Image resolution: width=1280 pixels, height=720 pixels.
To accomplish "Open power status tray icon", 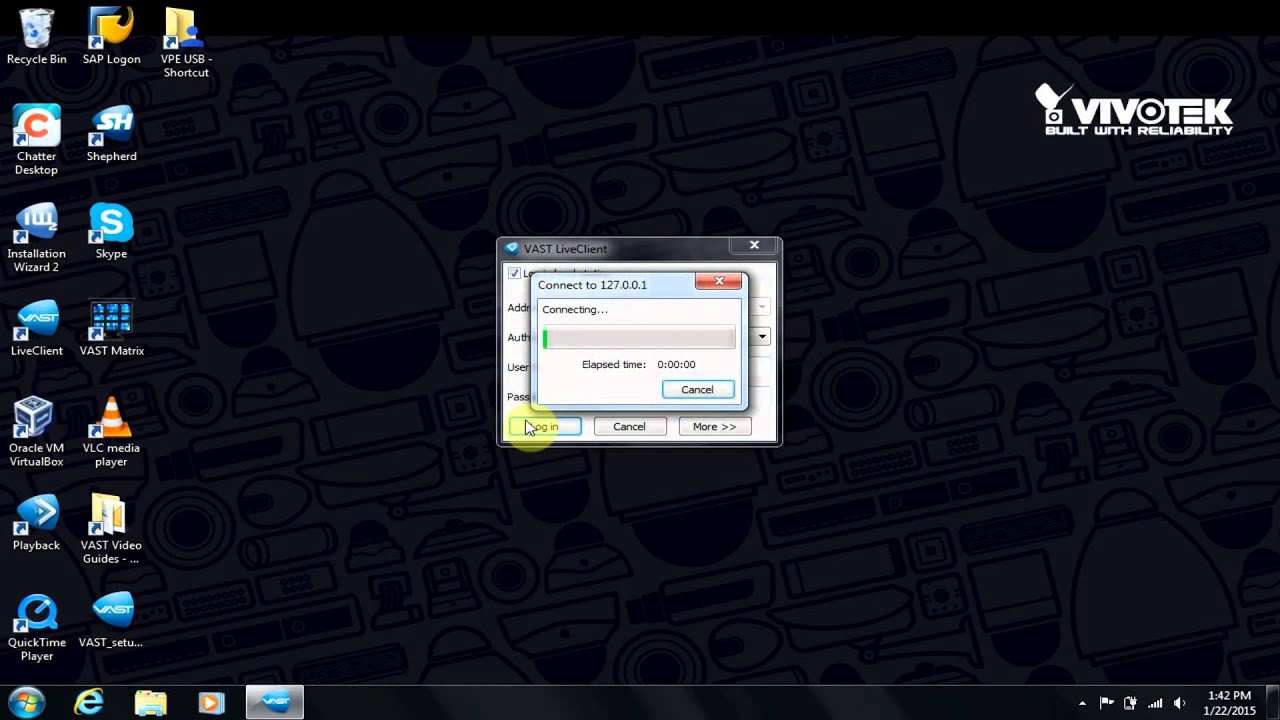I will coord(1131,703).
